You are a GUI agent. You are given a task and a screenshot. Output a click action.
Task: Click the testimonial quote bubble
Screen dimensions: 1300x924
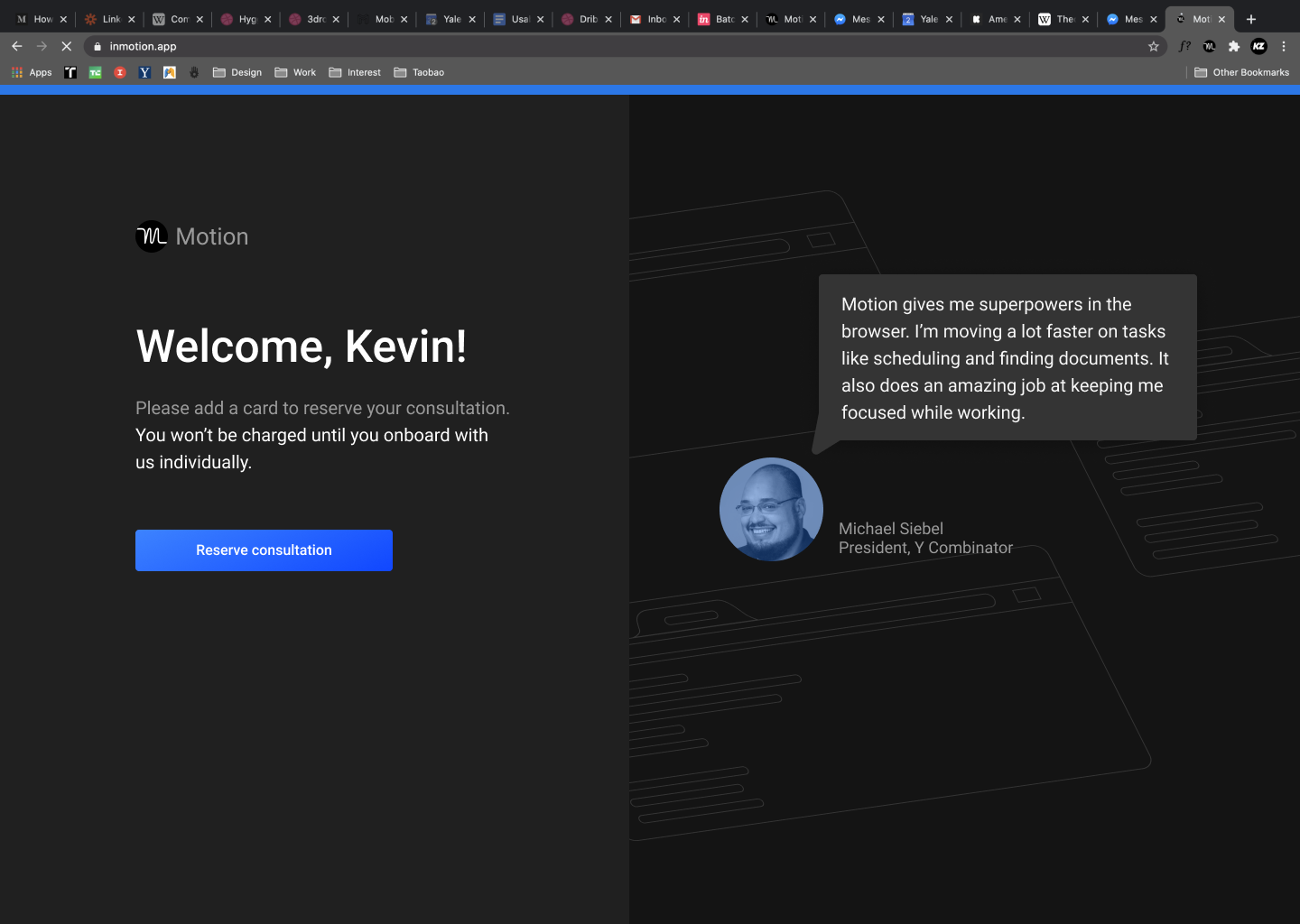[1007, 358]
